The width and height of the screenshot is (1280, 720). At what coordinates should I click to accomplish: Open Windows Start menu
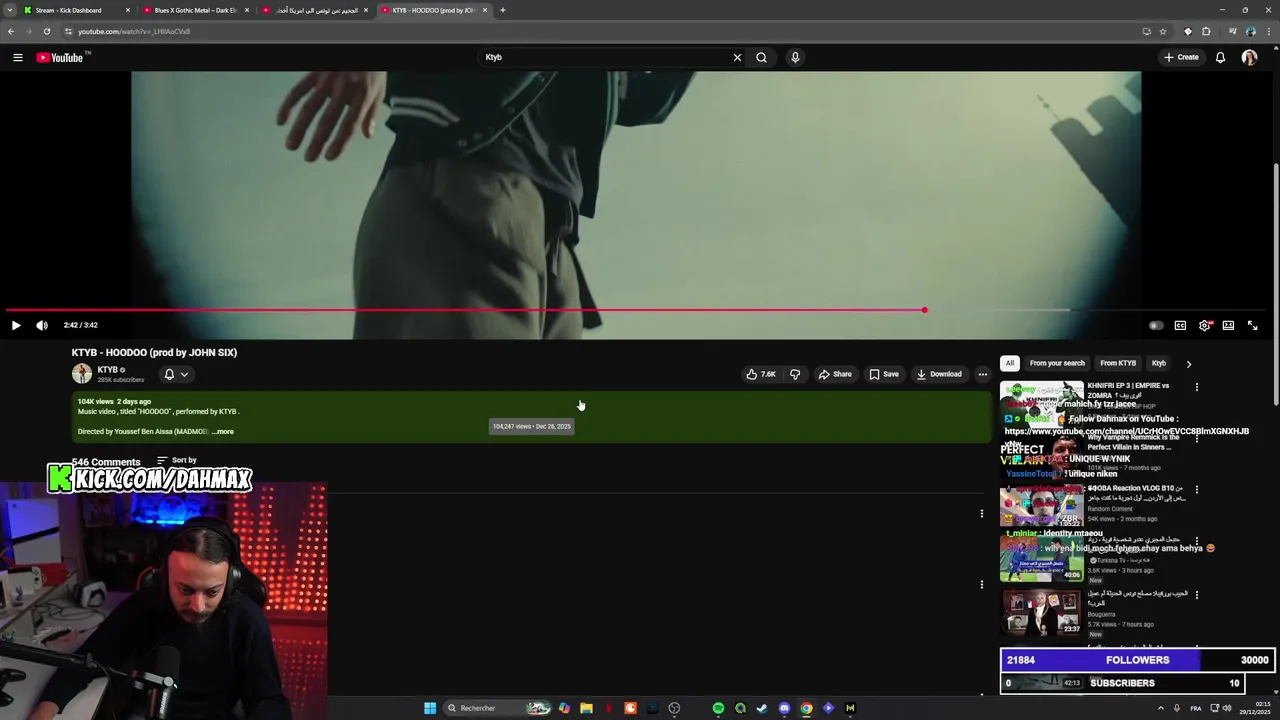[x=430, y=708]
